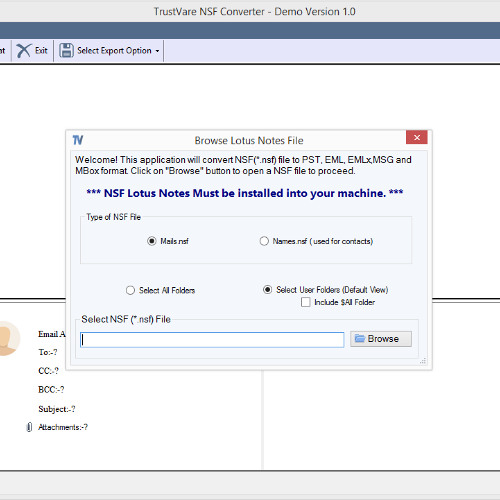500x500 pixels.
Task: Select All Folders radio button
Action: [x=130, y=290]
